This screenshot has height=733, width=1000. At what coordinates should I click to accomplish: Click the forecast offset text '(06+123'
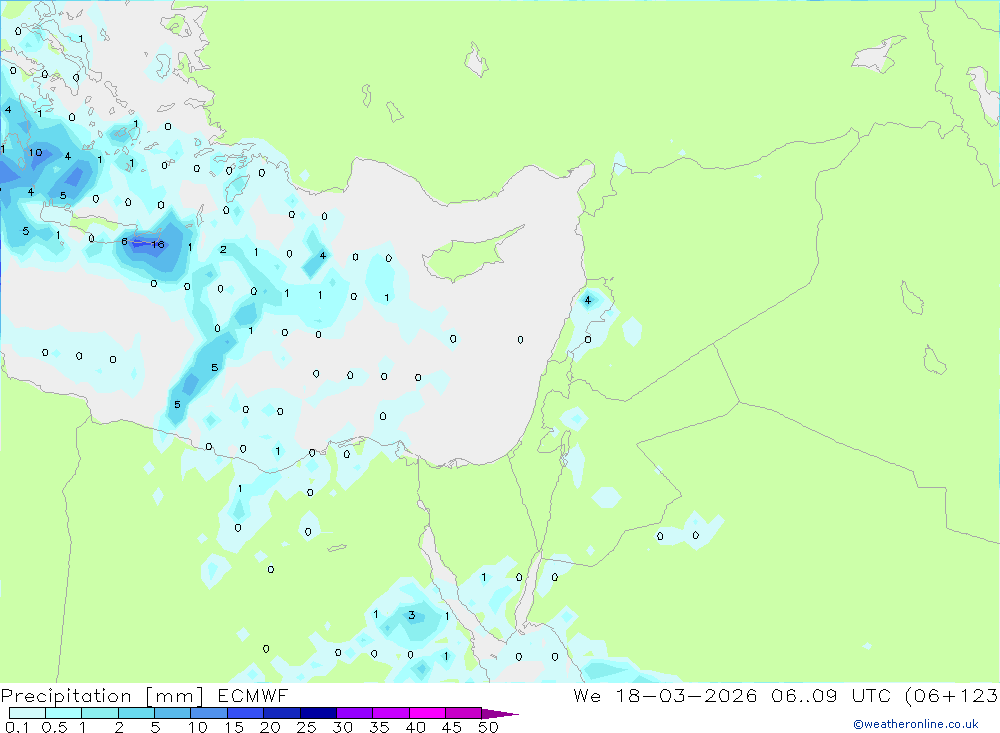point(951,696)
